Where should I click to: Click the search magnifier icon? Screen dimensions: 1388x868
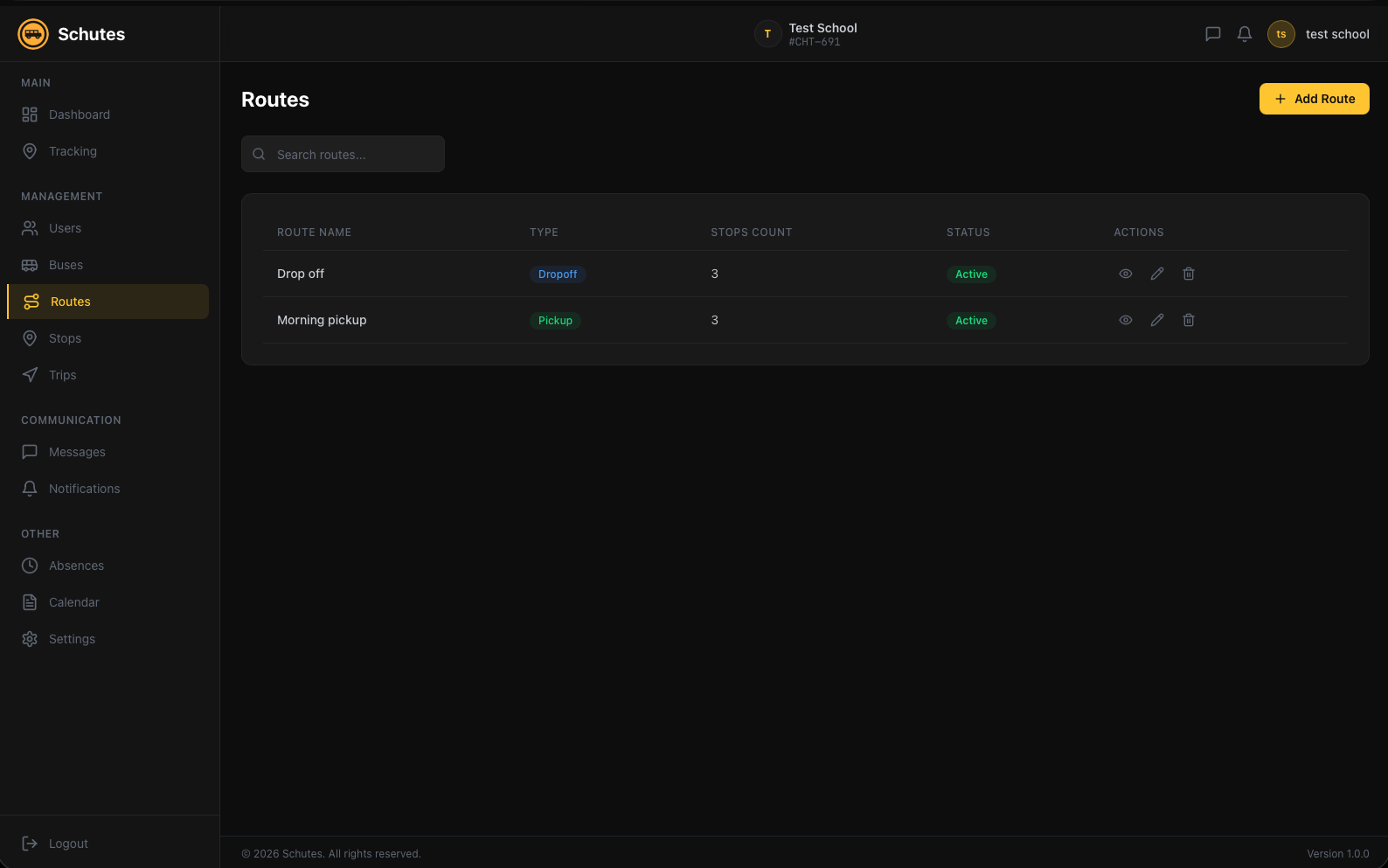[259, 154]
